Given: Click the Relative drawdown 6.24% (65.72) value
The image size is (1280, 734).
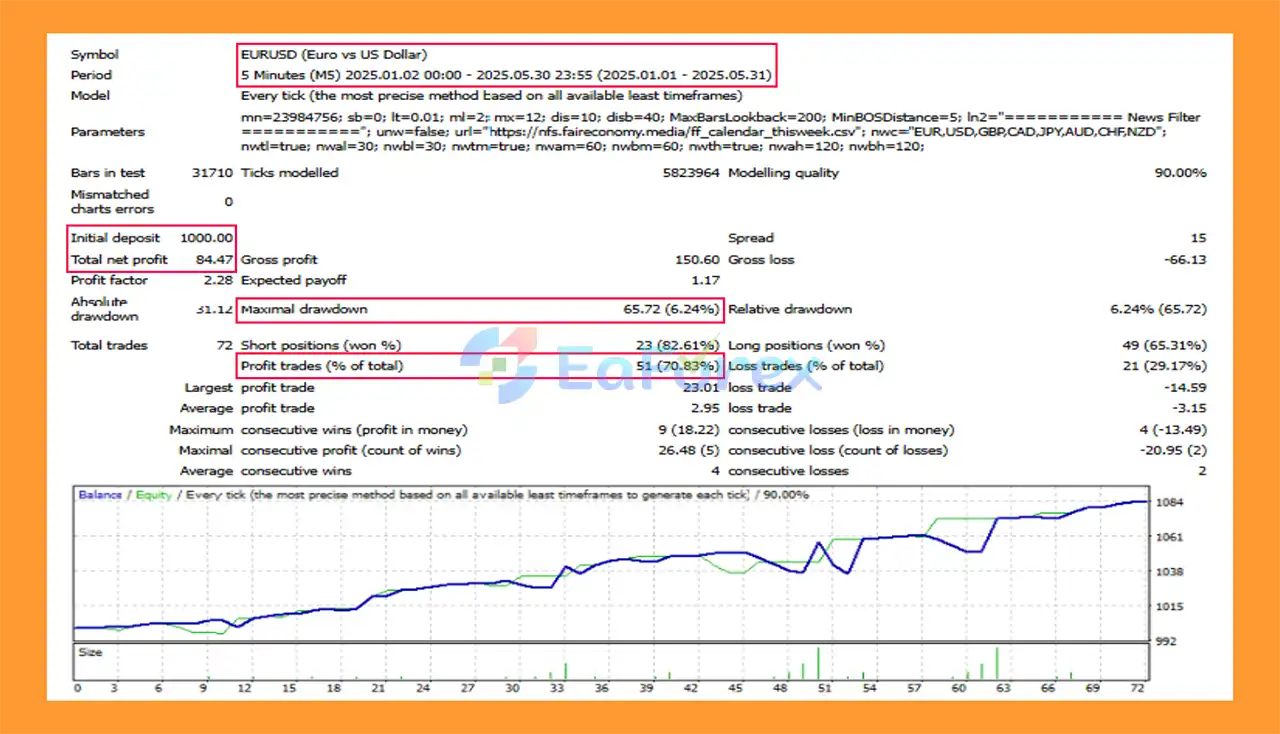Looking at the screenshot, I should [1158, 309].
